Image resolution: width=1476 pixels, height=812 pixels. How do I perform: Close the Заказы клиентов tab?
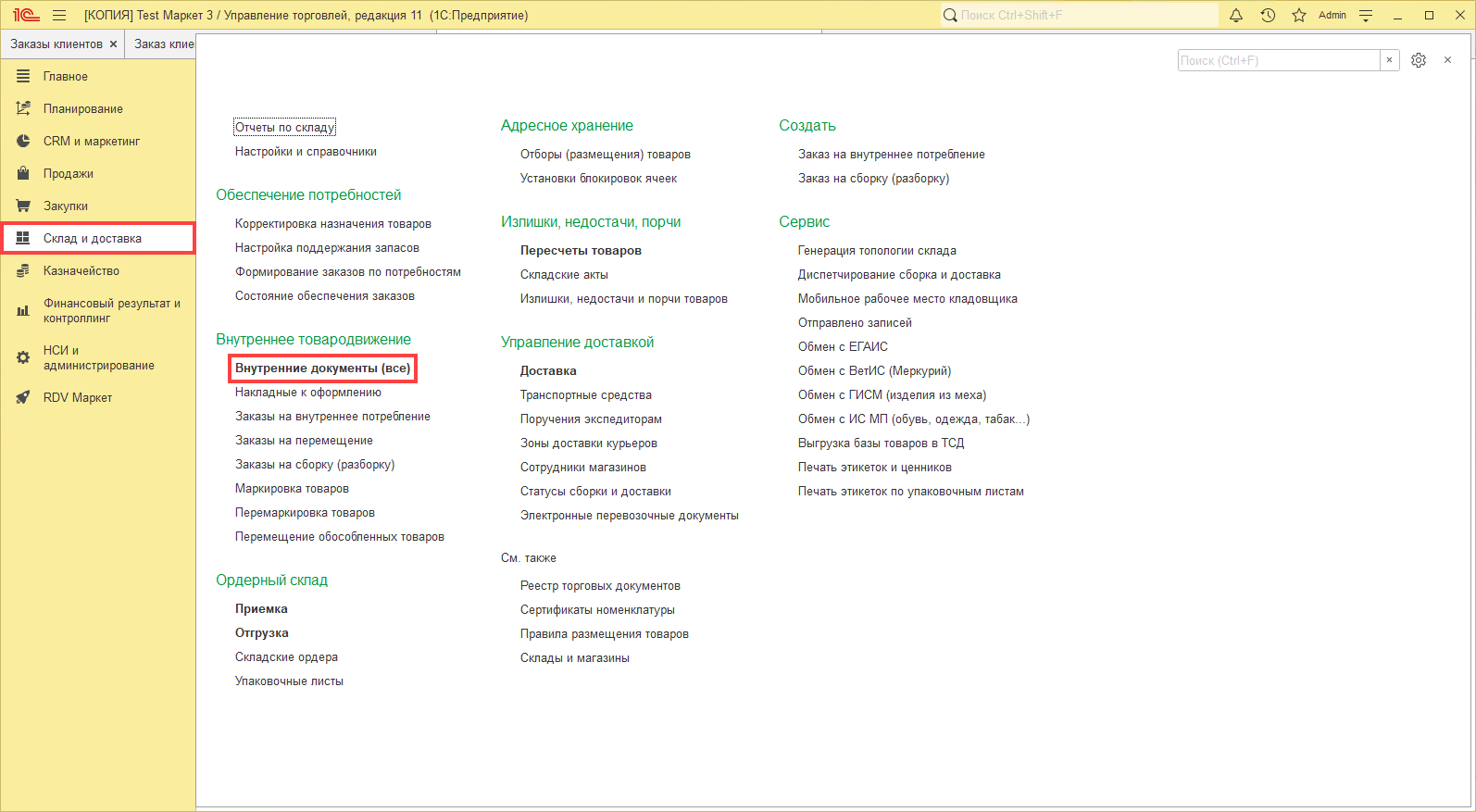(113, 44)
